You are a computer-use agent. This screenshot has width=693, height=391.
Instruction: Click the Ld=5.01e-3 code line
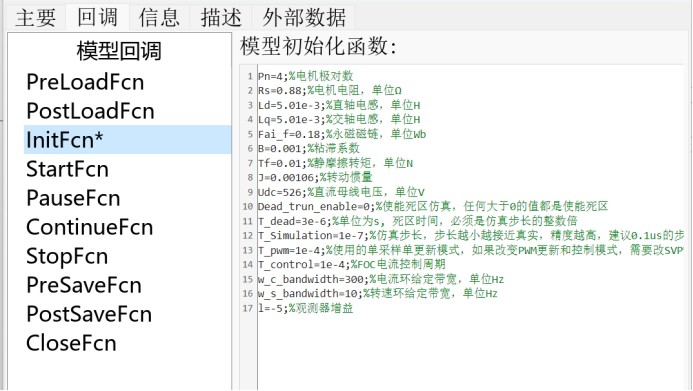pos(339,105)
